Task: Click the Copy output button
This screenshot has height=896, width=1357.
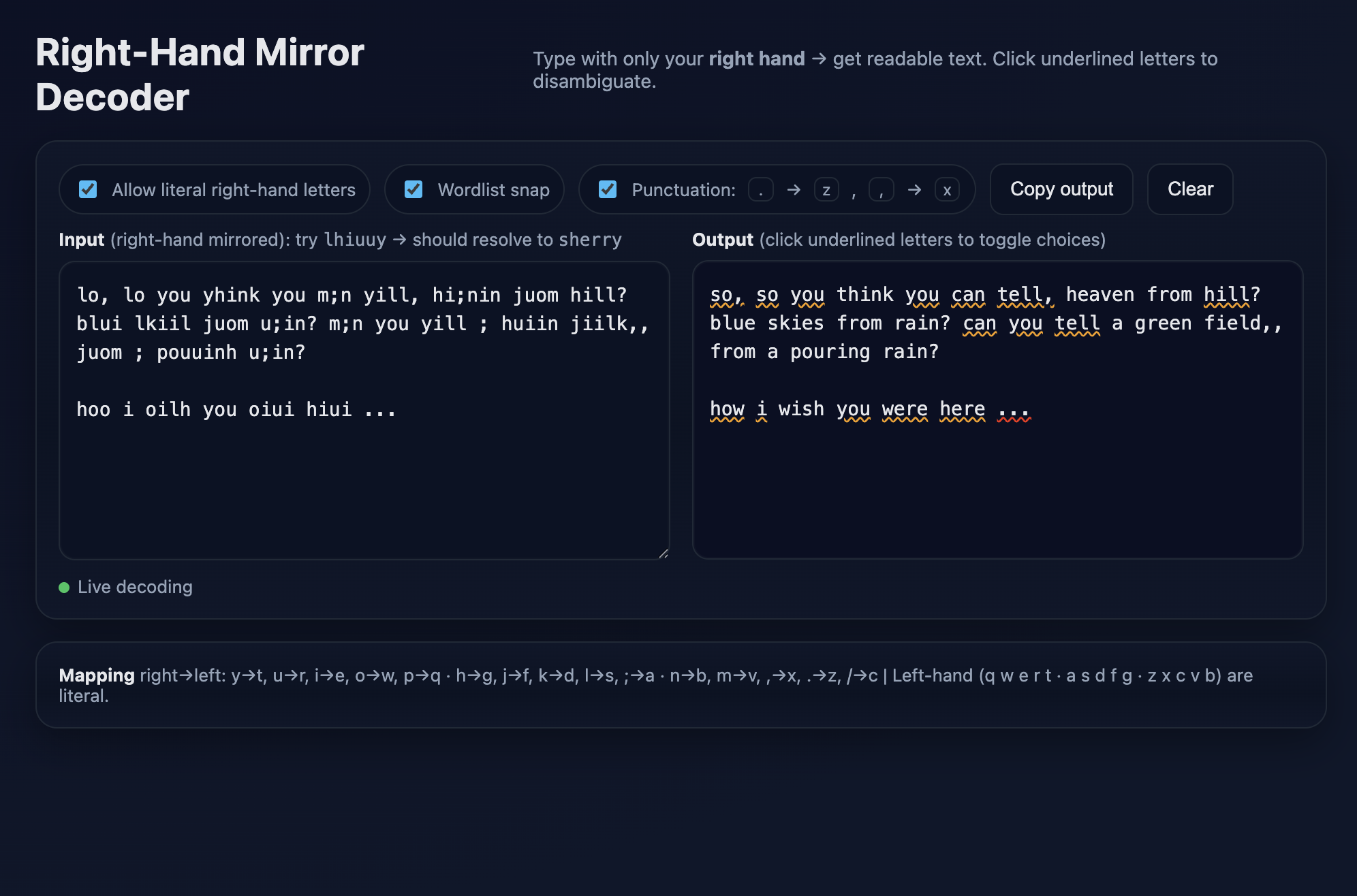Action: click(1061, 189)
